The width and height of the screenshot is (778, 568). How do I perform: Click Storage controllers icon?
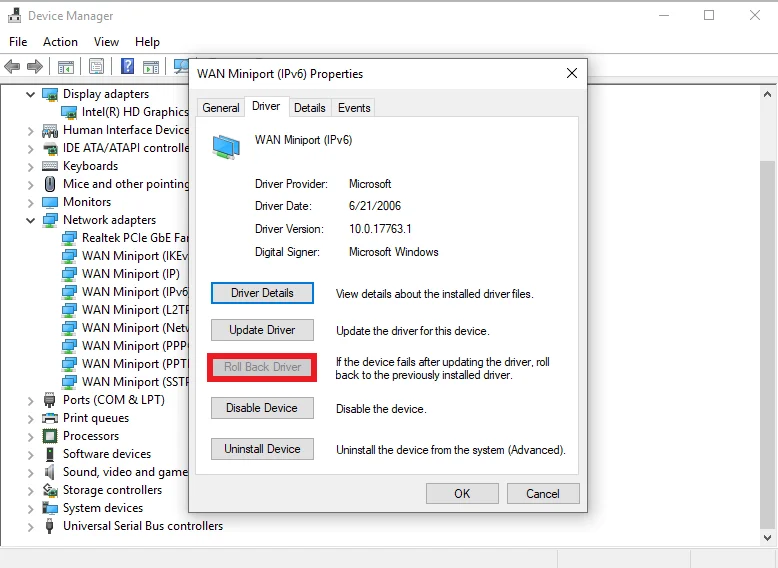tap(50, 490)
